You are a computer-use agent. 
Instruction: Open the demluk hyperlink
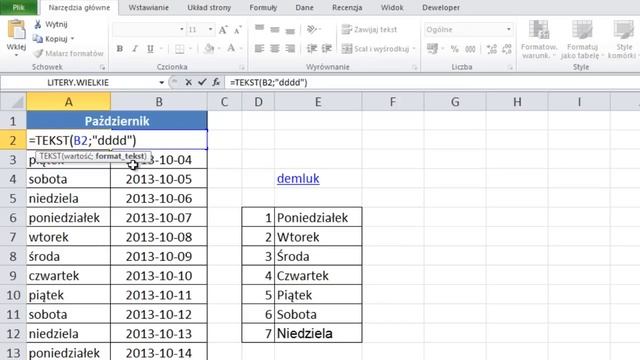[298, 178]
